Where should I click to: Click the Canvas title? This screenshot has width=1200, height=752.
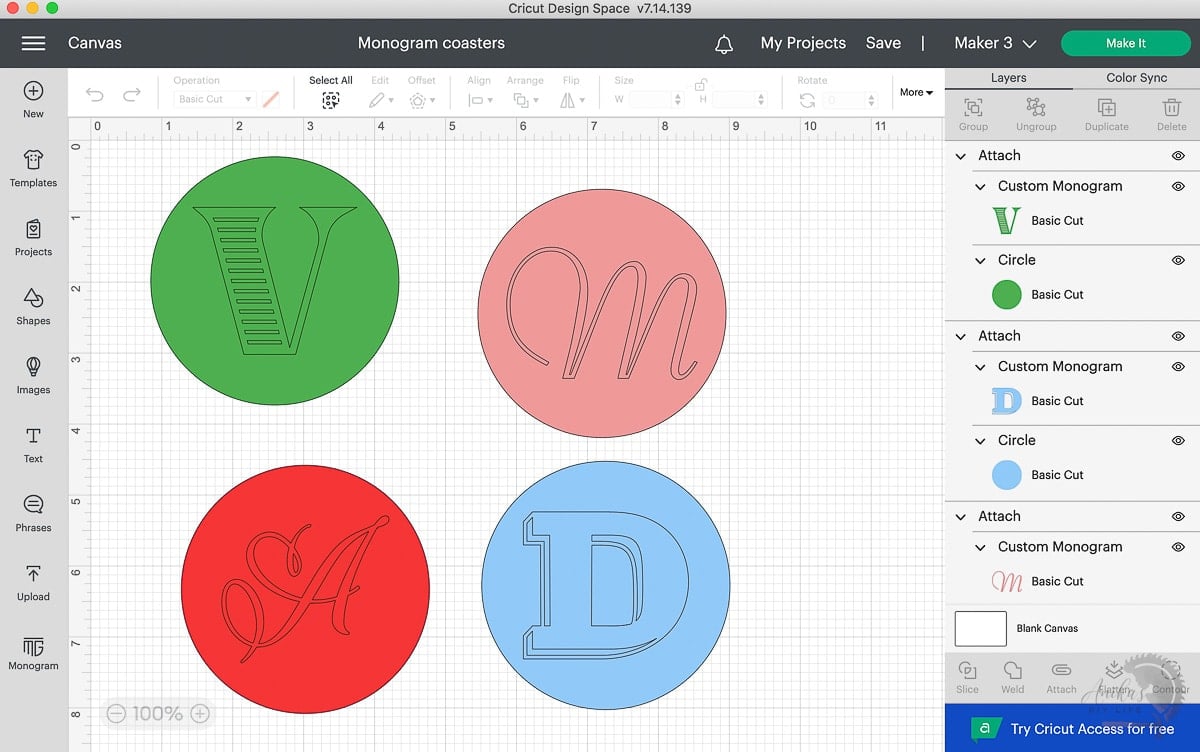point(95,43)
